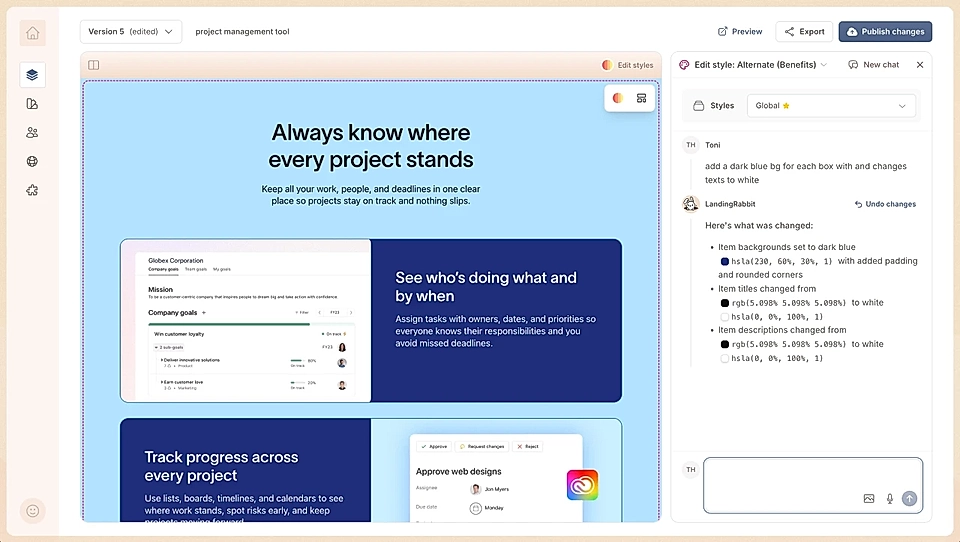Click Edit styles in canvas header
This screenshot has height=542, width=960.
pyautogui.click(x=628, y=65)
